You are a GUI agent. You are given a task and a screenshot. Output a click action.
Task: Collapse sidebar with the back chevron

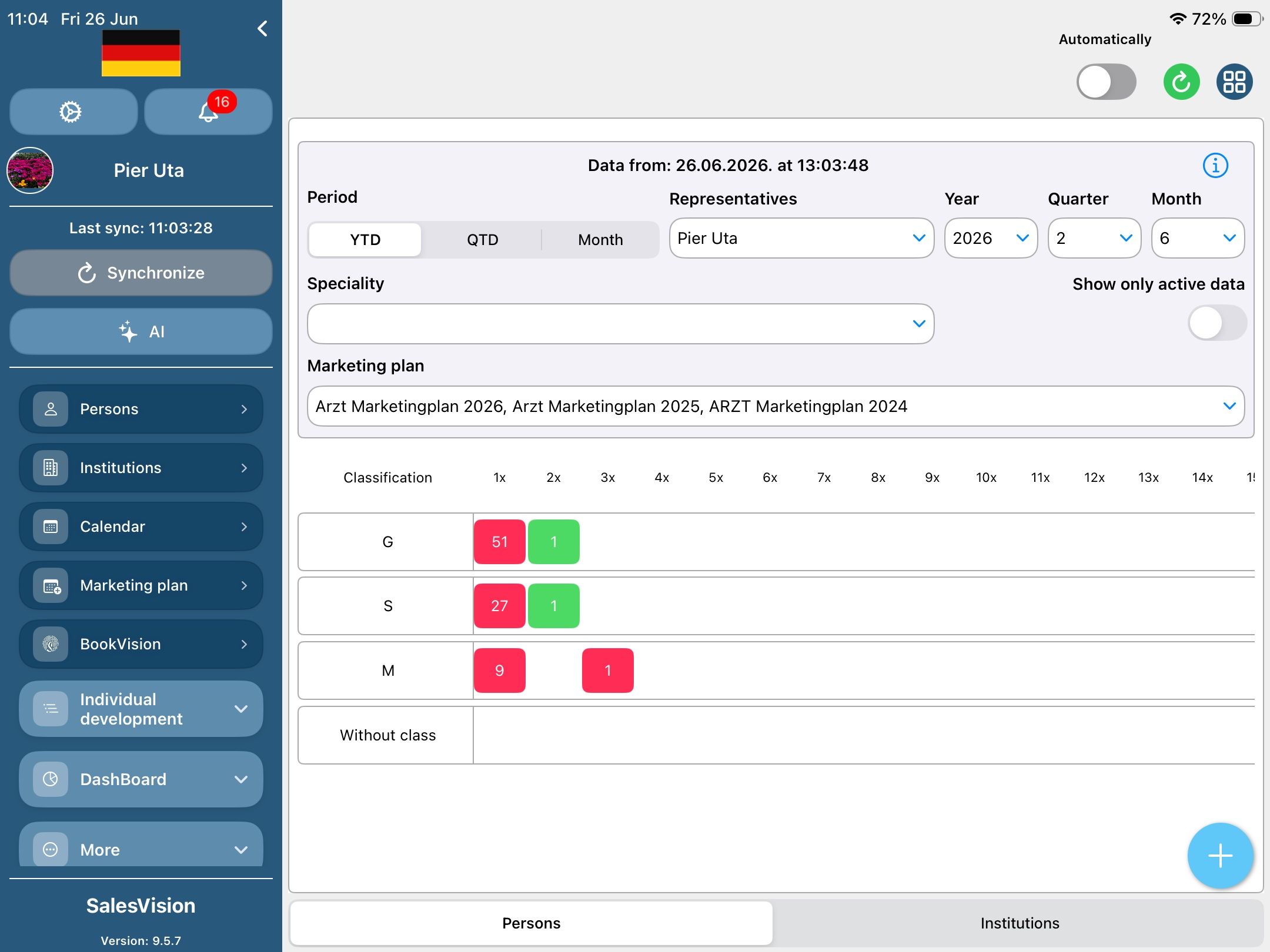pos(262,28)
